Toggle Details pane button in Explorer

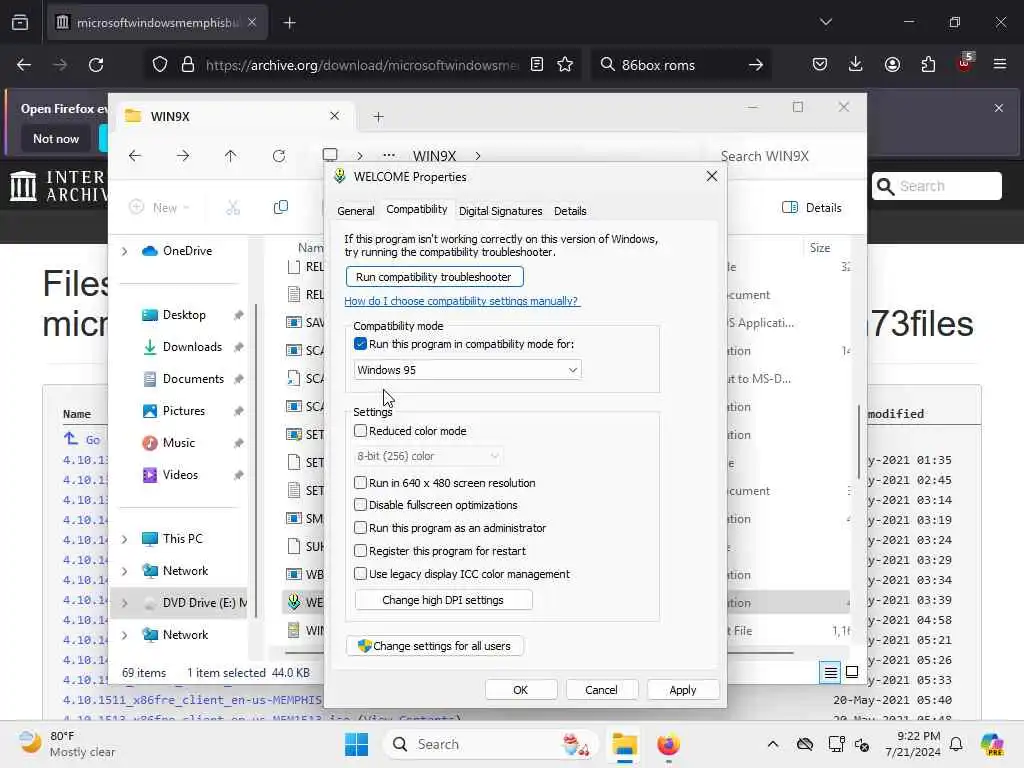(812, 208)
